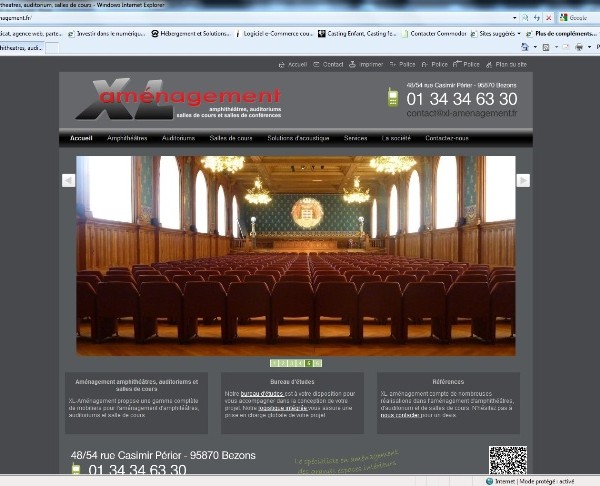Click the new tab button beside the current tab

point(52,48)
